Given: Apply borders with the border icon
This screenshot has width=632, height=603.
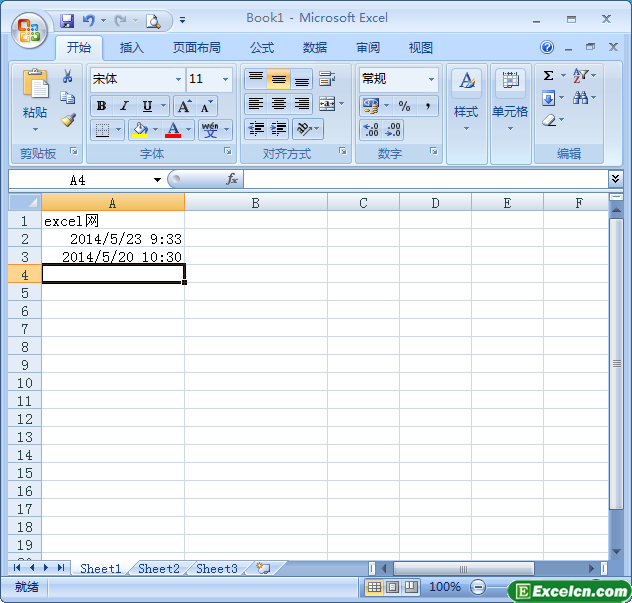Looking at the screenshot, I should [x=102, y=129].
